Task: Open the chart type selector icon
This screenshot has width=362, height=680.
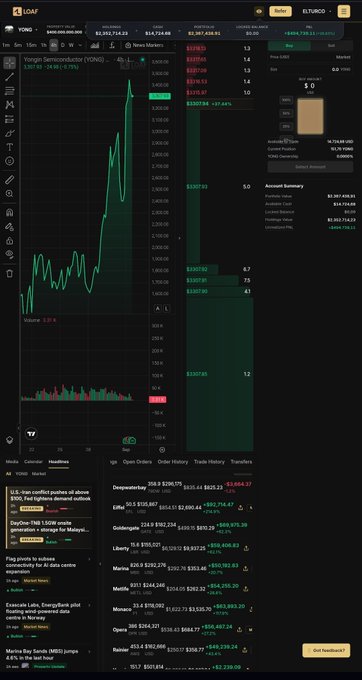Action: point(95,45)
